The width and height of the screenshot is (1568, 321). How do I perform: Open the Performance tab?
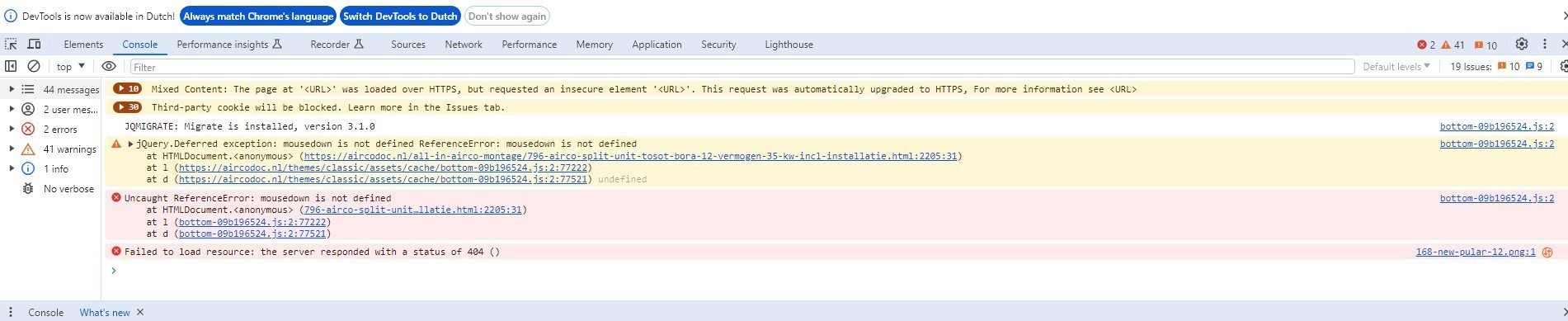coord(529,45)
